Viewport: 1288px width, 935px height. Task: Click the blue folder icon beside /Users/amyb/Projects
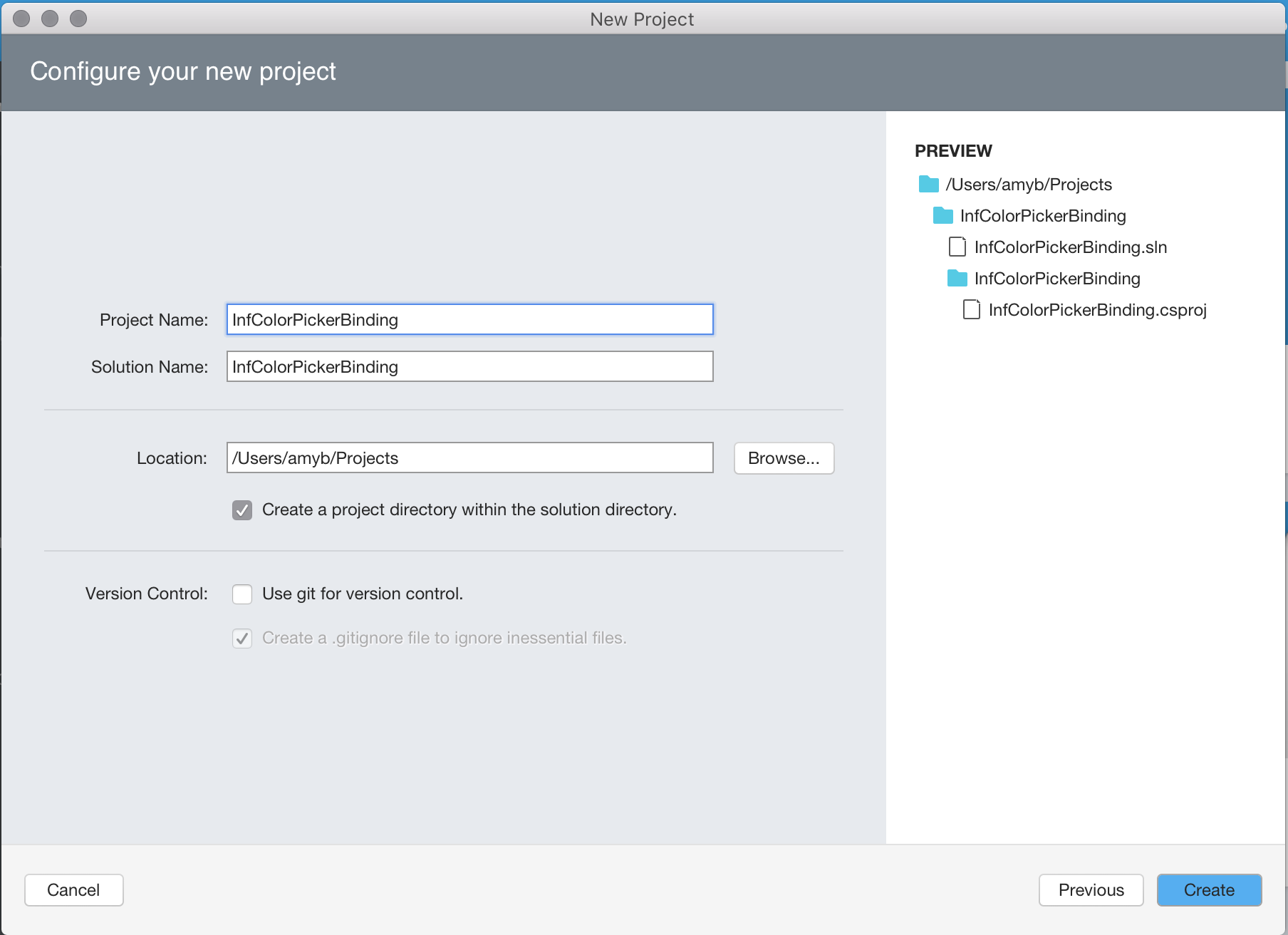[x=928, y=184]
